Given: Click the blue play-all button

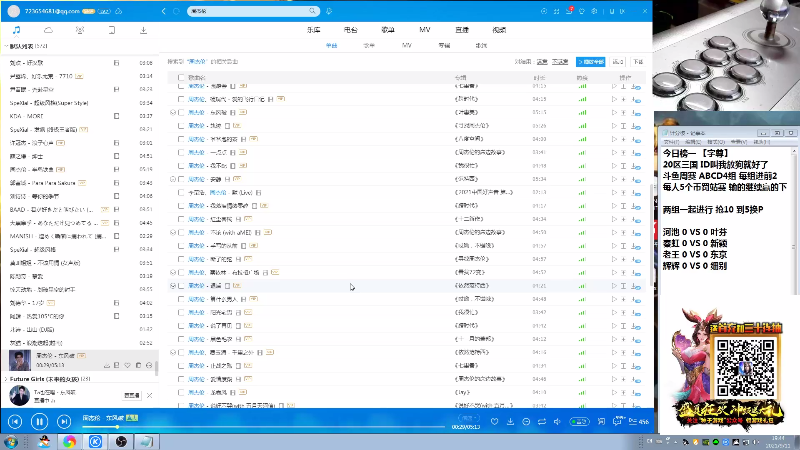Looking at the screenshot, I should pyautogui.click(x=590, y=62).
